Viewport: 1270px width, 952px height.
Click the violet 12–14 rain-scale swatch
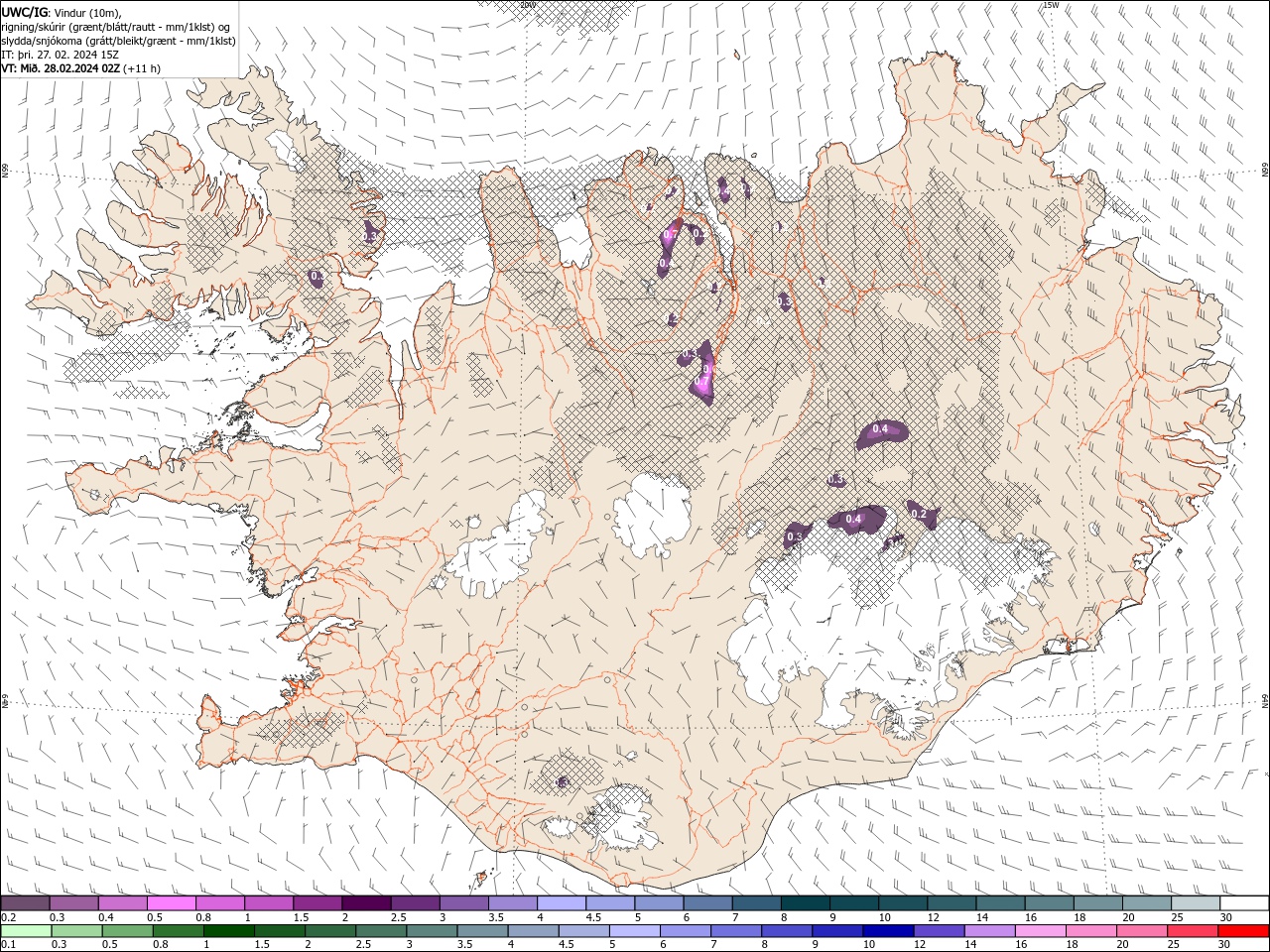click(938, 931)
